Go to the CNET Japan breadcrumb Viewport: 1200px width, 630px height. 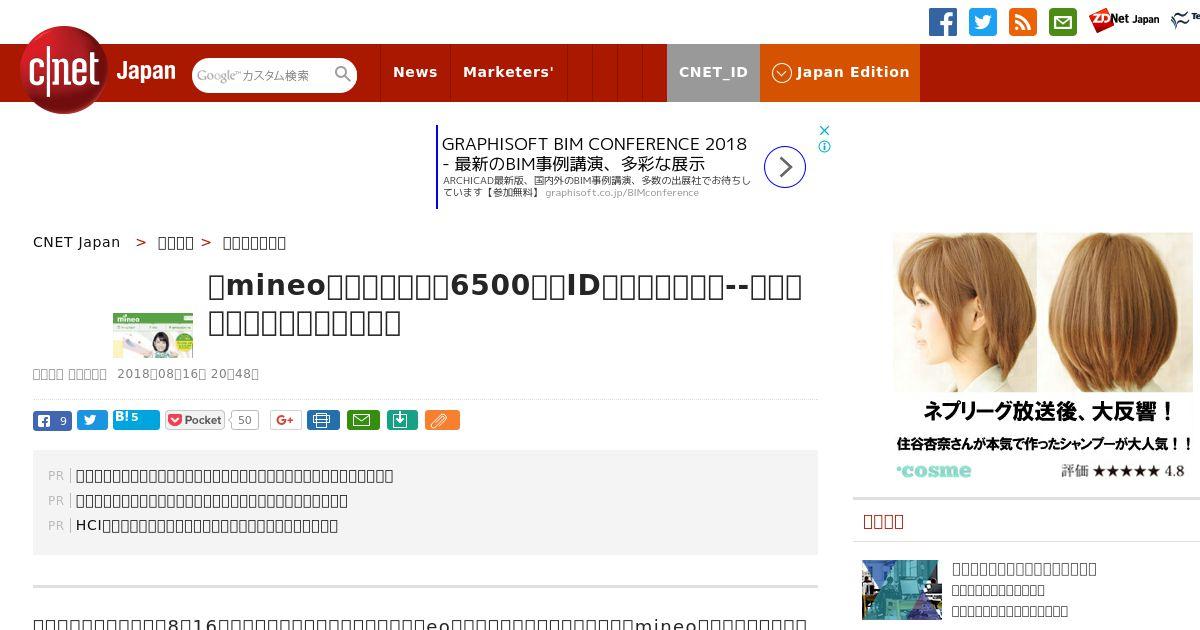[76, 242]
